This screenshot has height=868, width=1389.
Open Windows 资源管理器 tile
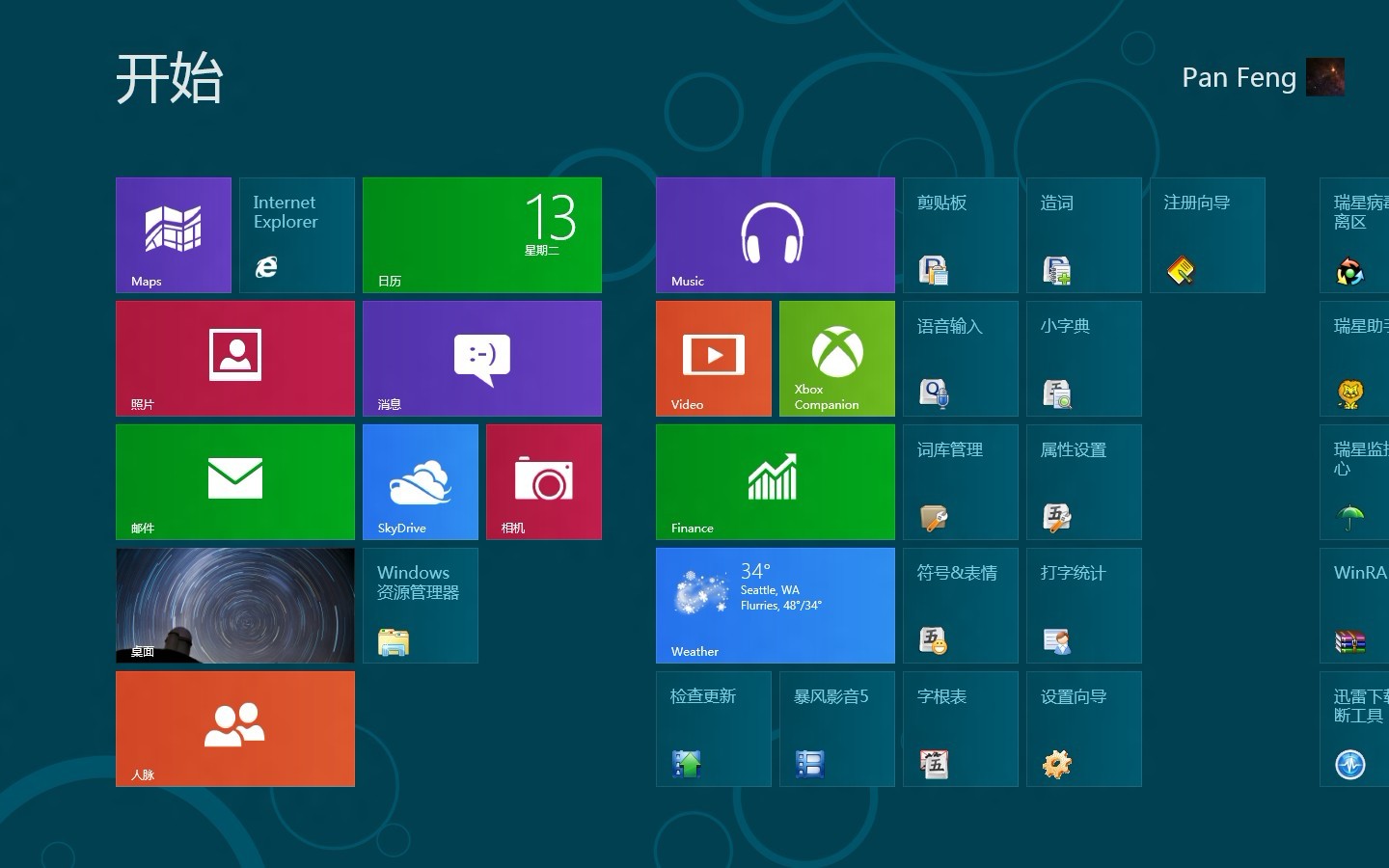[421, 606]
